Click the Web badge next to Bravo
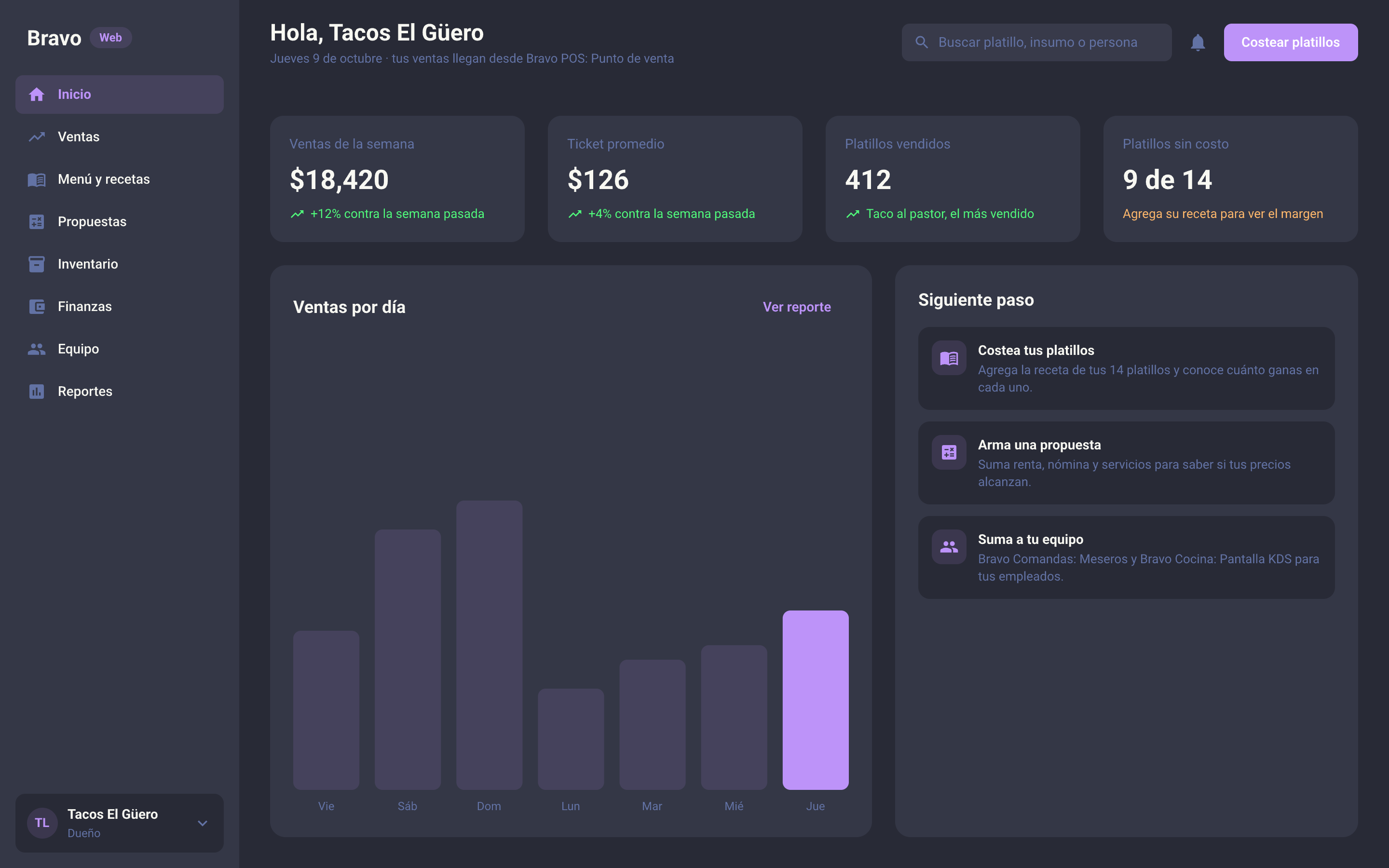This screenshot has width=1389, height=868. [x=110, y=38]
